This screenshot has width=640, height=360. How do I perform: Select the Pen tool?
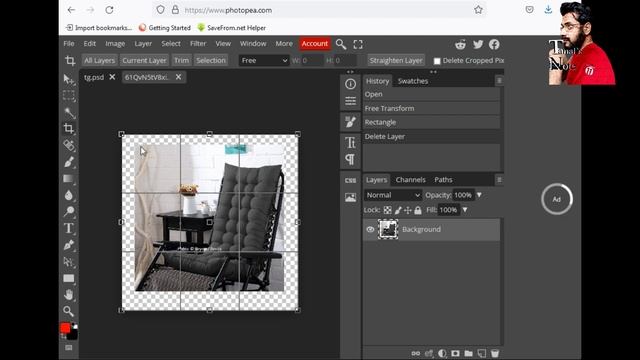(69, 245)
